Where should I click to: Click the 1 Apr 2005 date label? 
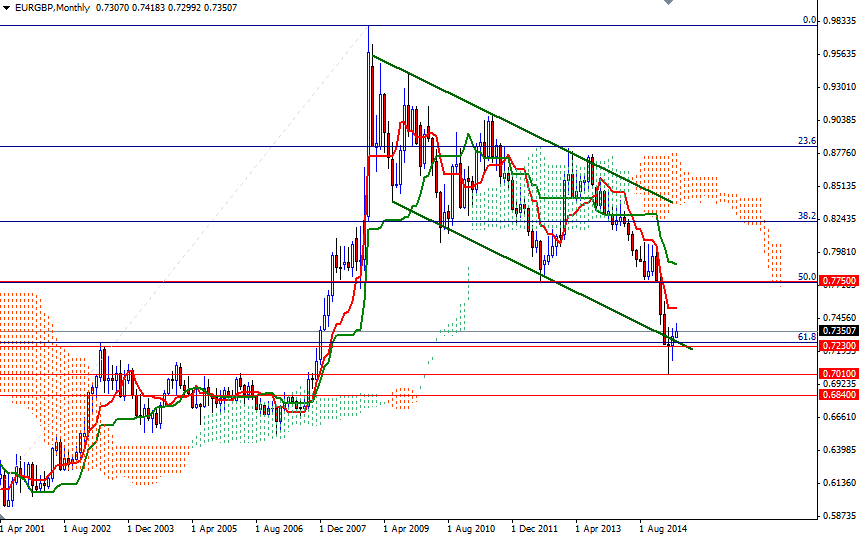[214, 529]
